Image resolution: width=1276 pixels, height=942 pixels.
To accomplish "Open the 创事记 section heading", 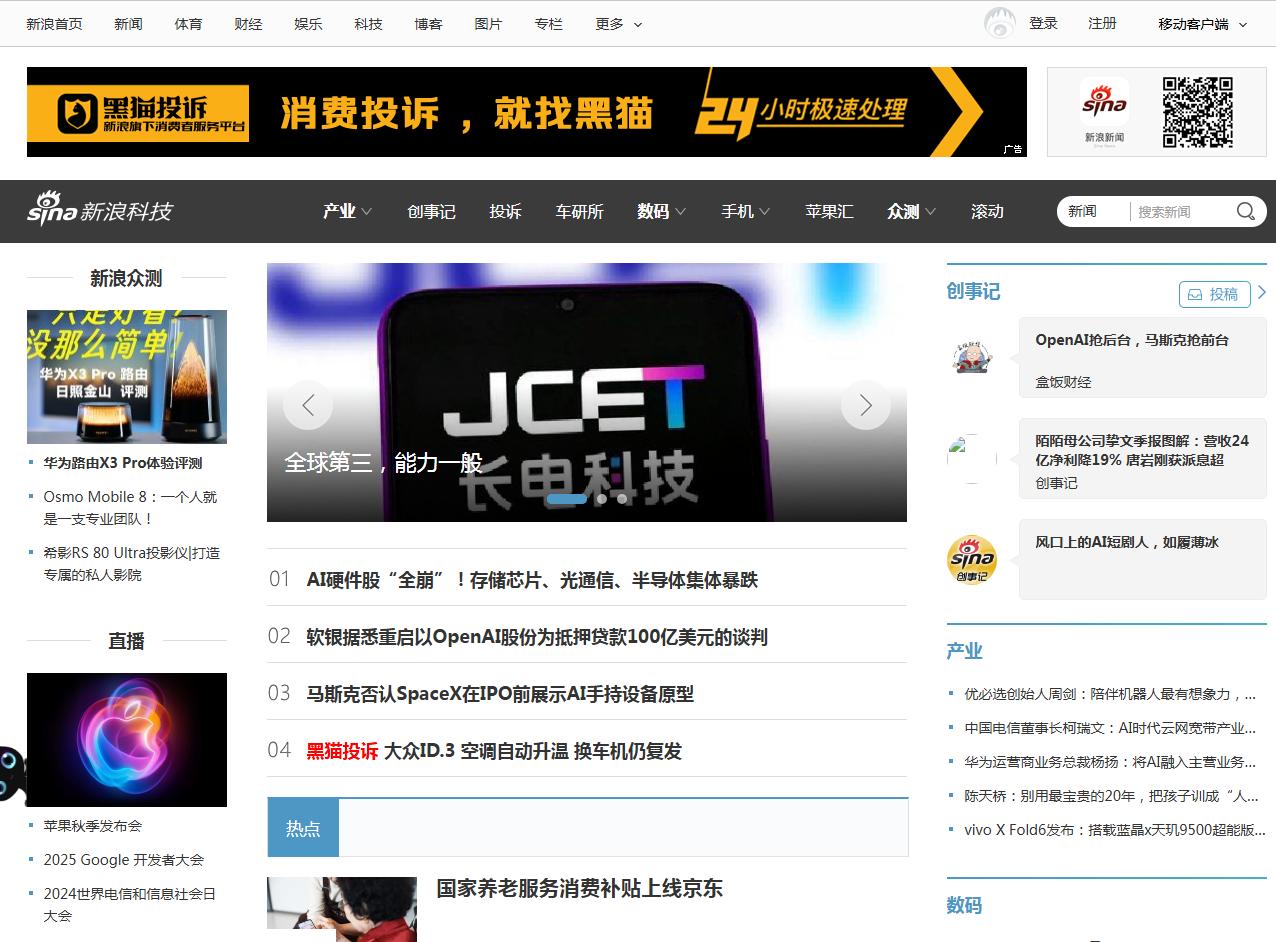I will click(973, 292).
